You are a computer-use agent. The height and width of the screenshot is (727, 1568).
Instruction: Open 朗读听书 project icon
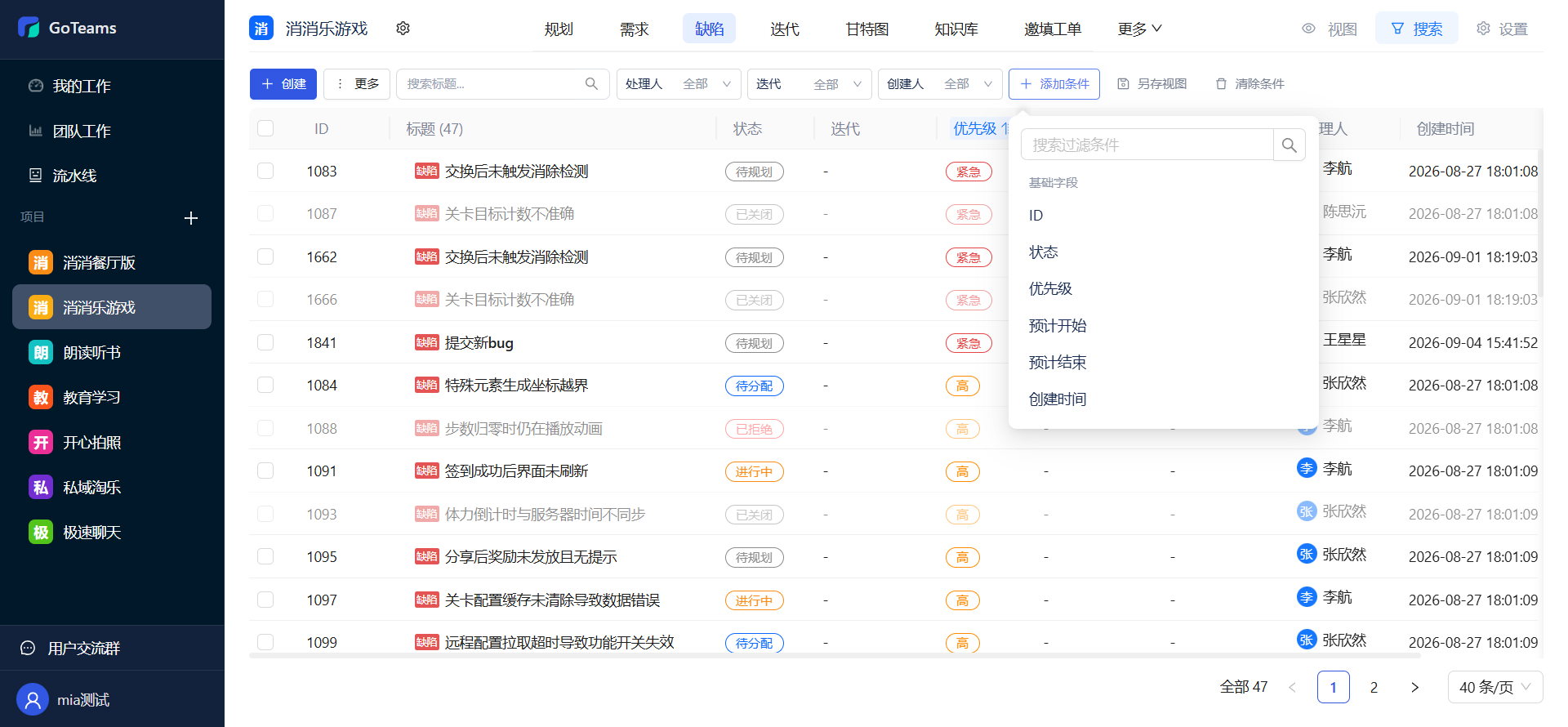click(x=41, y=352)
